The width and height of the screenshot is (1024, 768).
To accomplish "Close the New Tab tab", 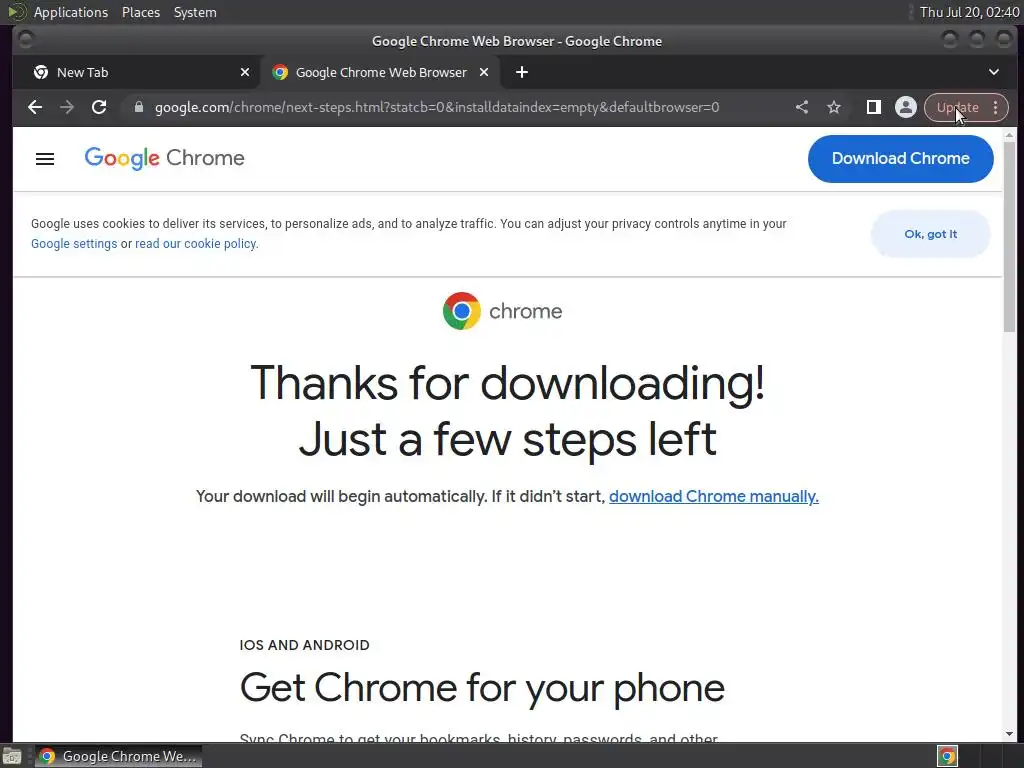I will tap(245, 72).
